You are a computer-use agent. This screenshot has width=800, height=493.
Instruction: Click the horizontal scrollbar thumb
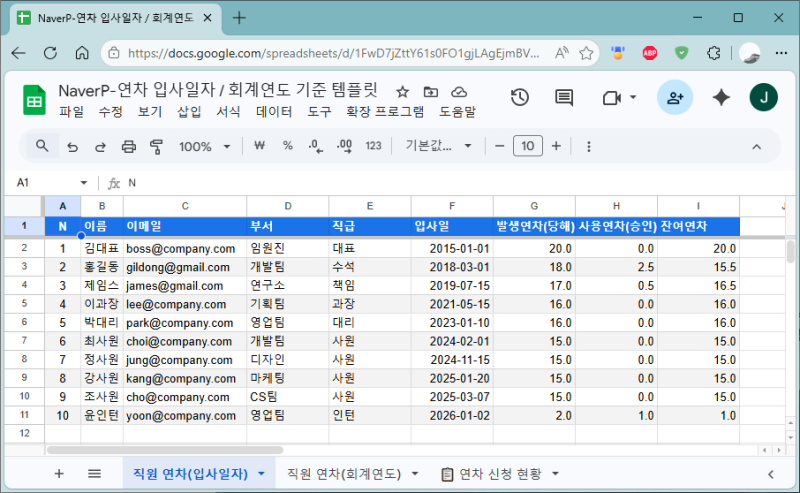click(165, 450)
